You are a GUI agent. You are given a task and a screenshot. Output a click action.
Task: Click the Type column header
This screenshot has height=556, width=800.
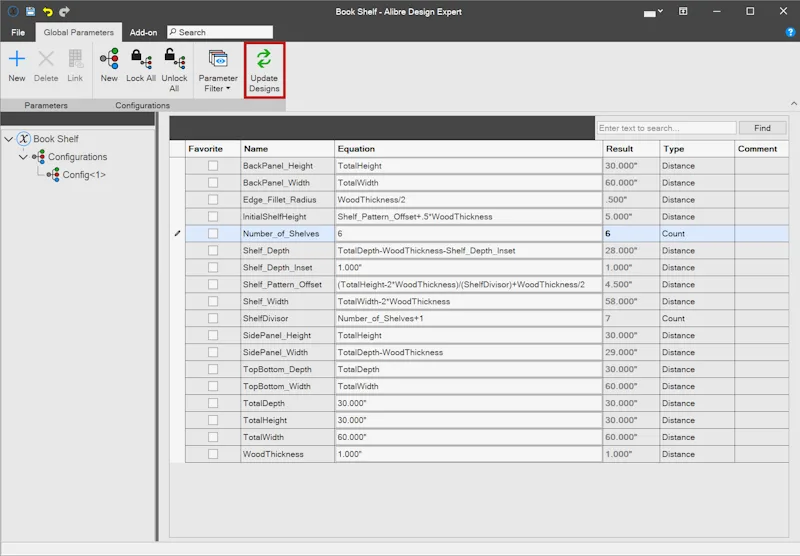(697, 149)
